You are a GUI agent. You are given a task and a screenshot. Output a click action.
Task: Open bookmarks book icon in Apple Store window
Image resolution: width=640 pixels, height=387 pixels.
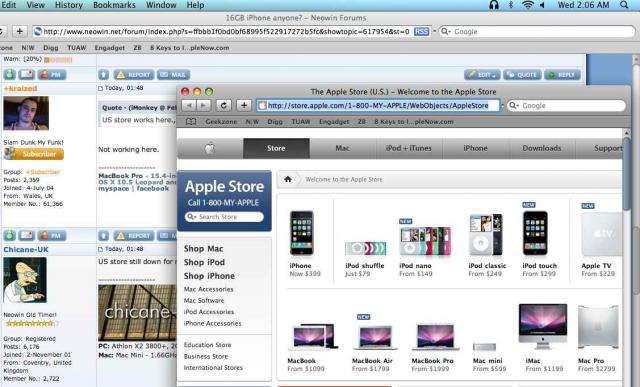[191, 122]
